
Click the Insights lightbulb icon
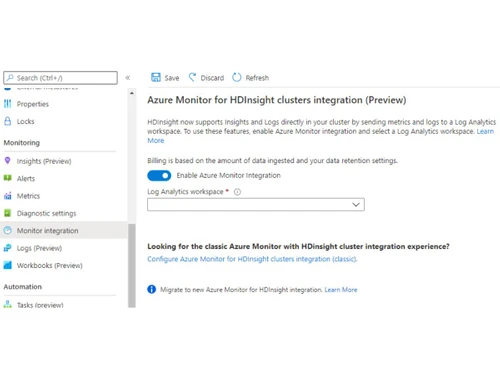pyautogui.click(x=8, y=161)
